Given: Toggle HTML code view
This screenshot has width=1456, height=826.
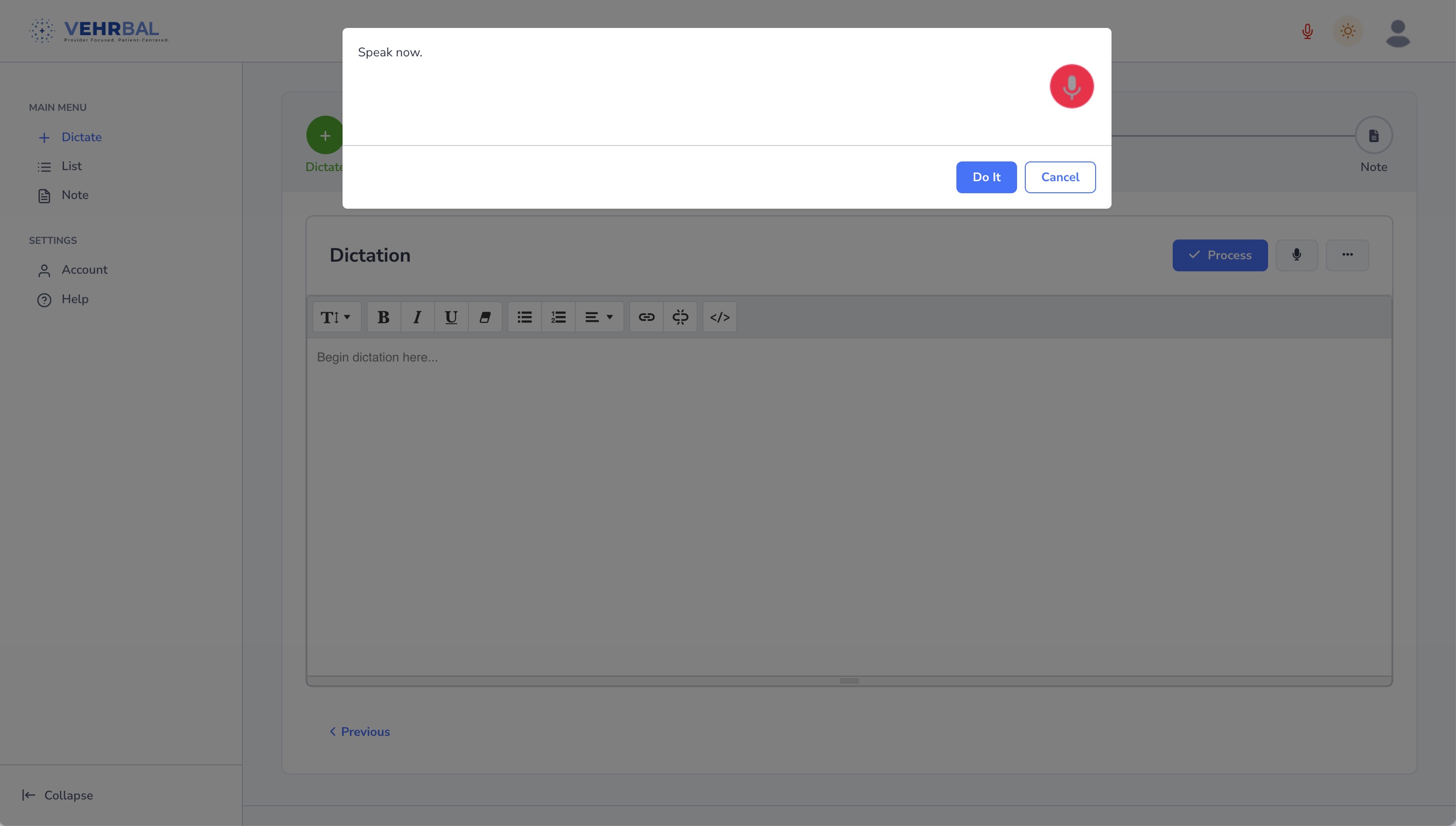Looking at the screenshot, I should pos(719,317).
